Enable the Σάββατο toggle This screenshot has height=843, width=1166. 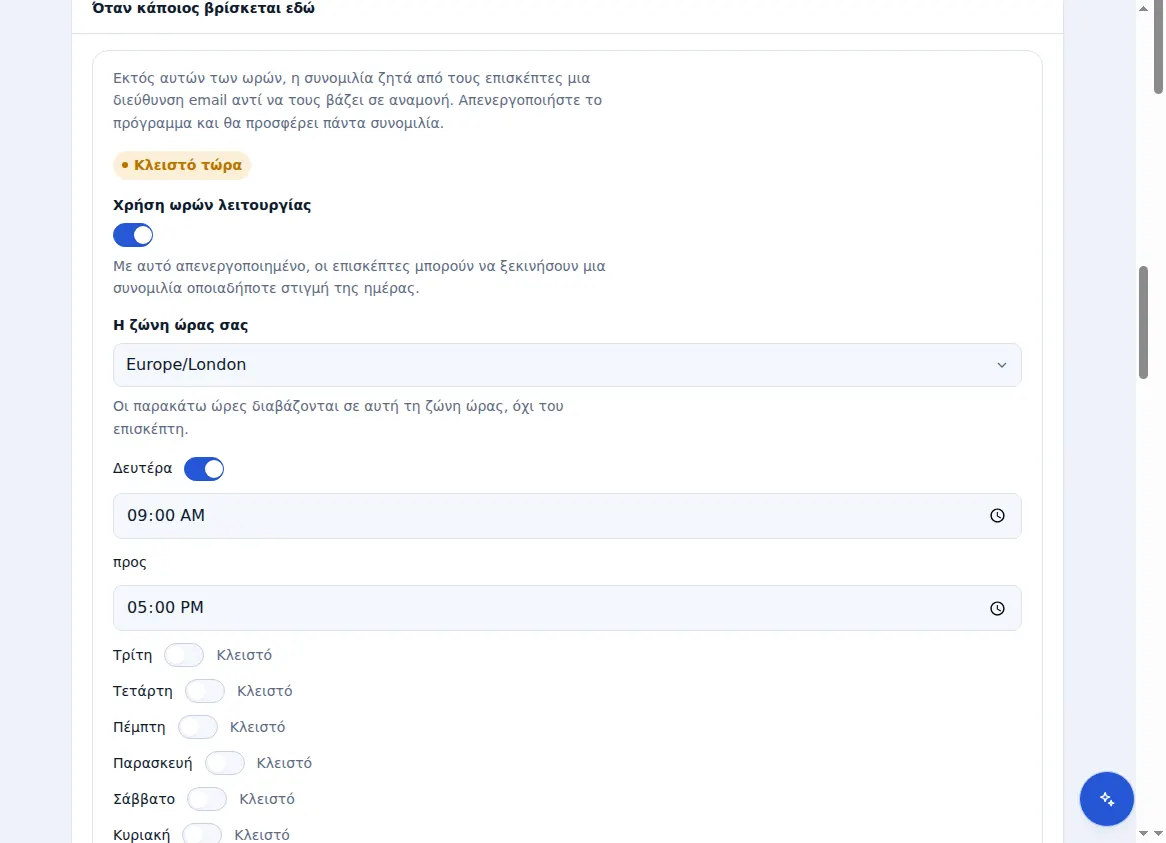click(x=207, y=799)
